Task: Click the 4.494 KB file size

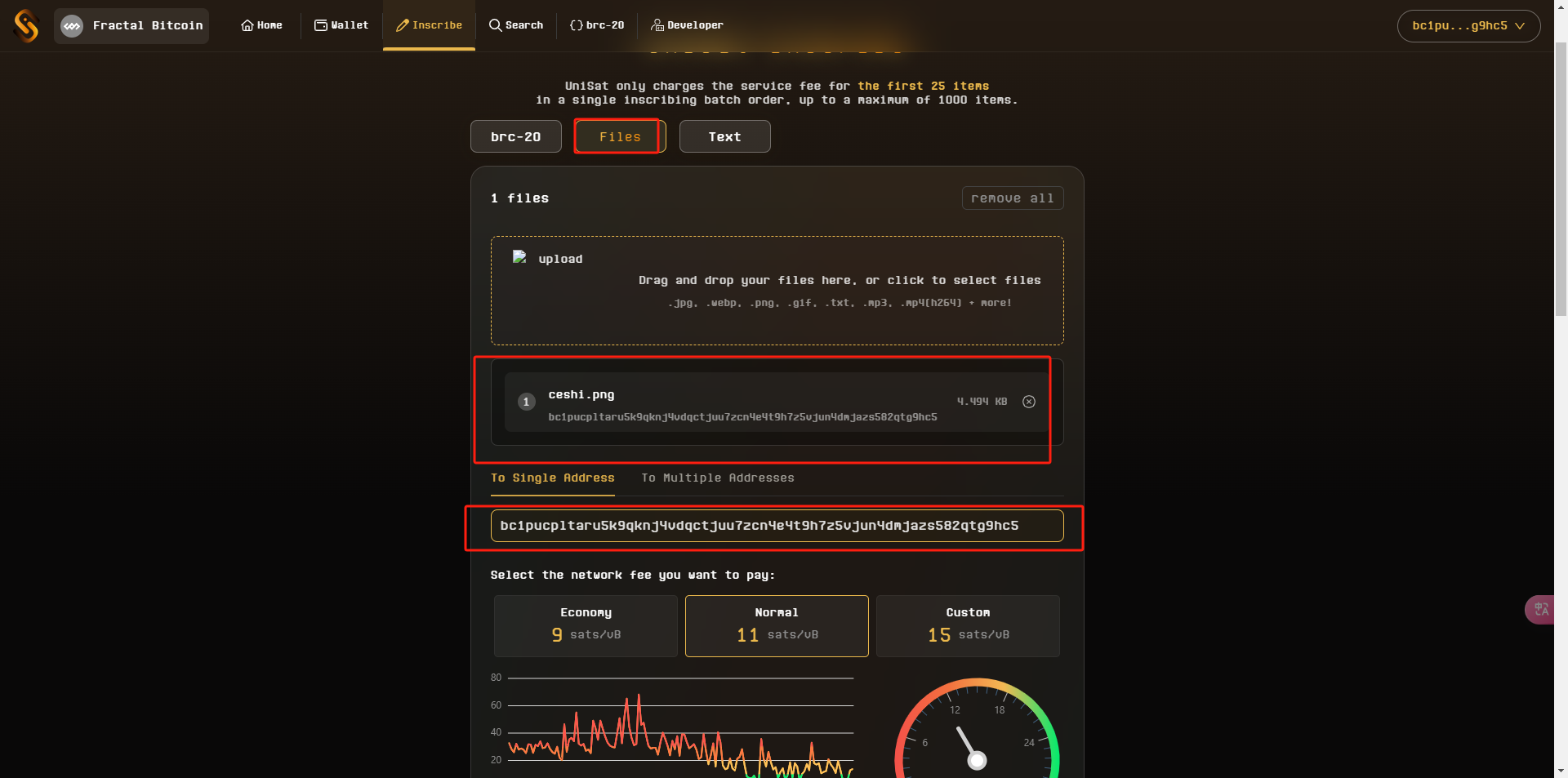Action: tap(982, 402)
